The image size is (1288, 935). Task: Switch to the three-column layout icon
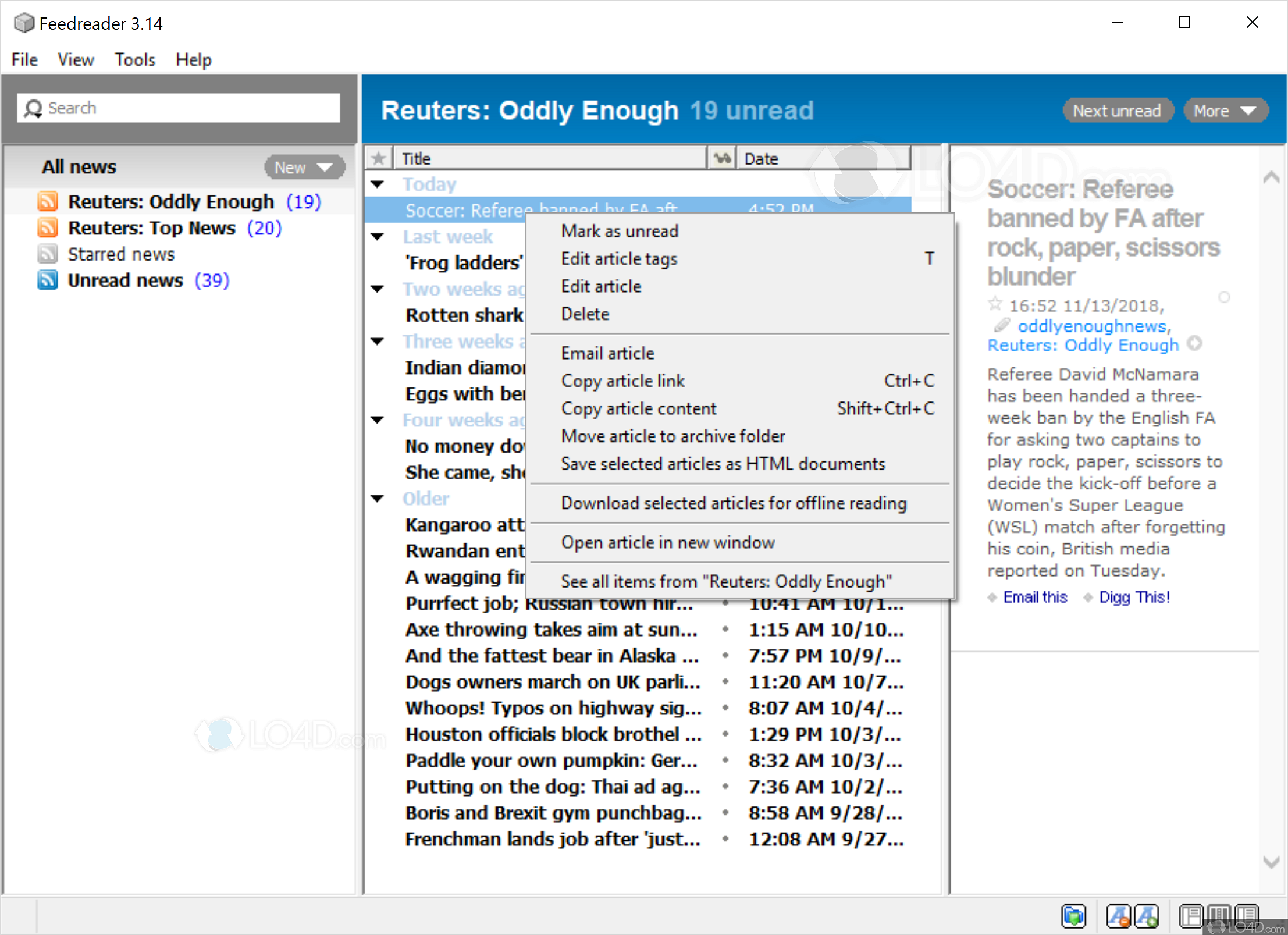[x=1219, y=916]
